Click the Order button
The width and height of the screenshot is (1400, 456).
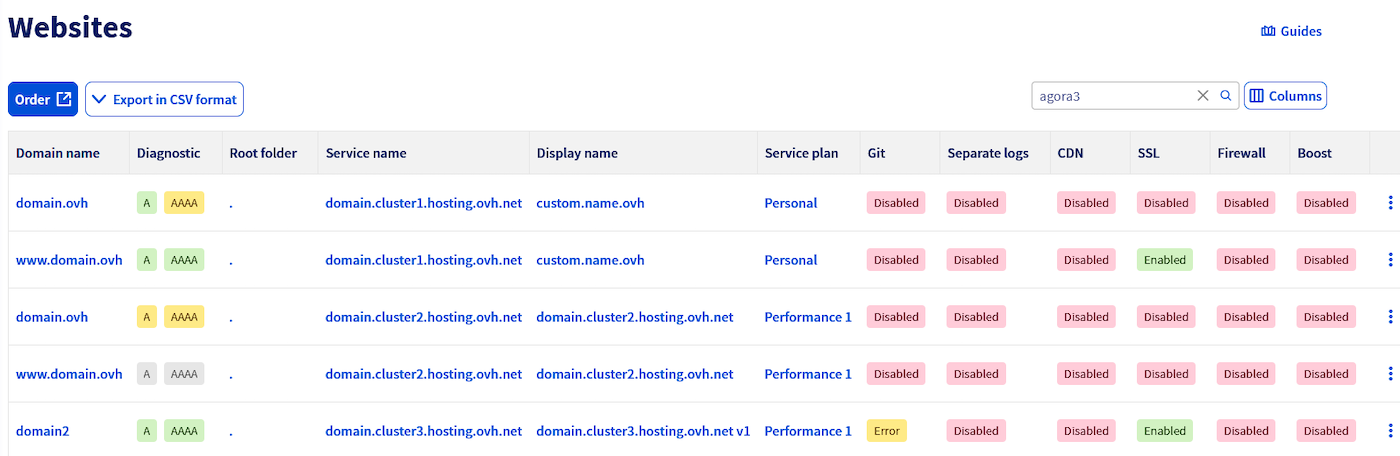(x=43, y=99)
